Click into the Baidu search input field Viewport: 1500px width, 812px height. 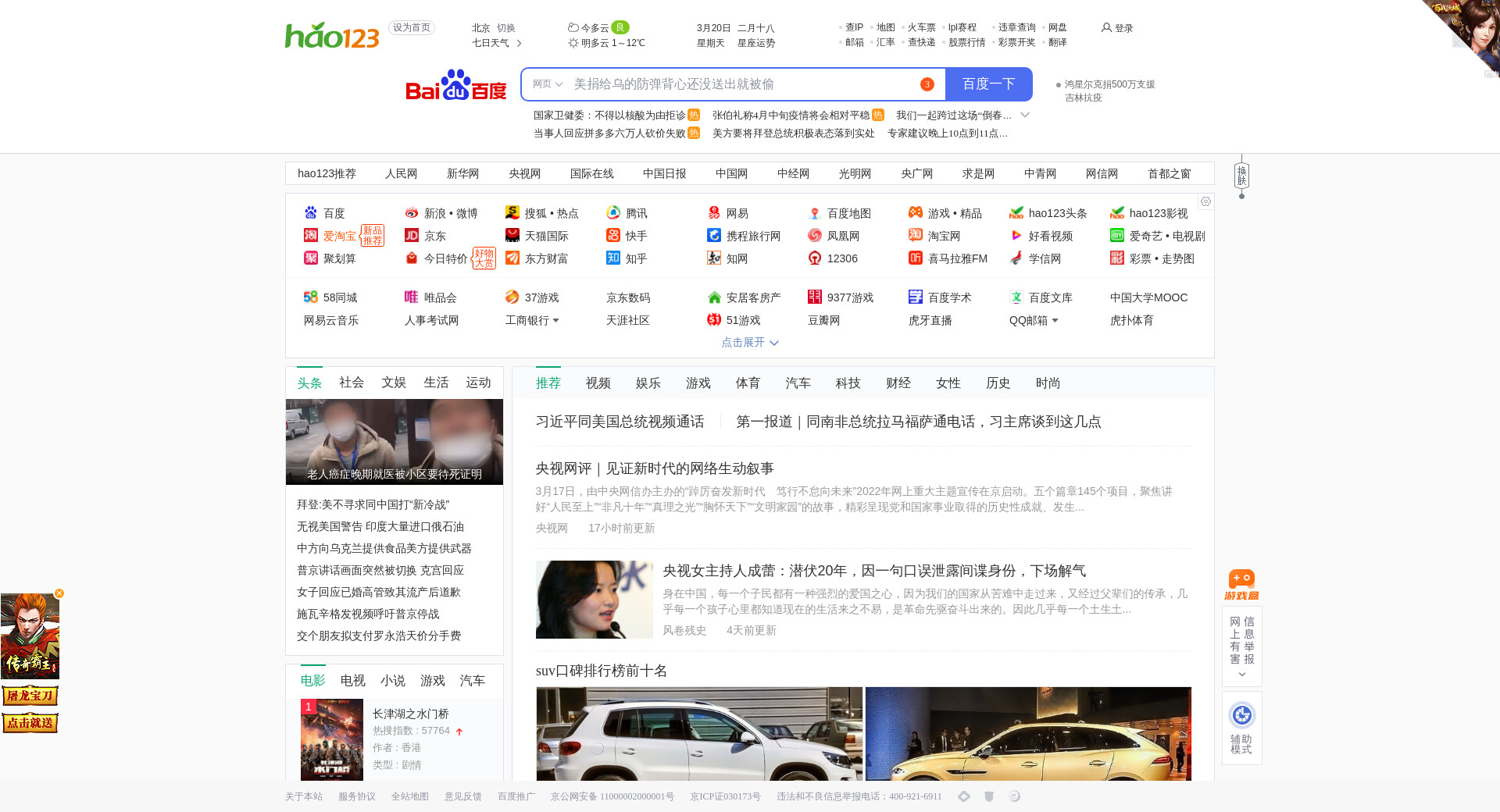pyautogui.click(x=742, y=84)
